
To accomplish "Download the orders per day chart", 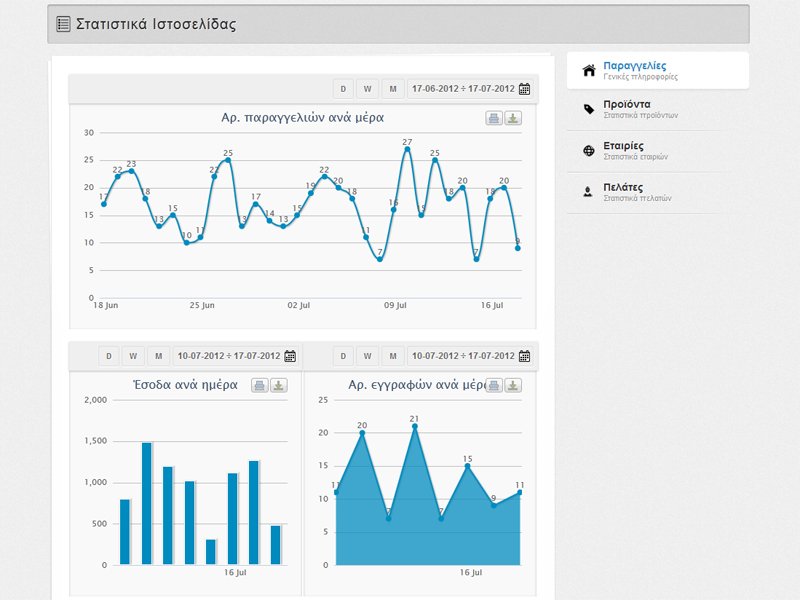I will click(x=513, y=118).
